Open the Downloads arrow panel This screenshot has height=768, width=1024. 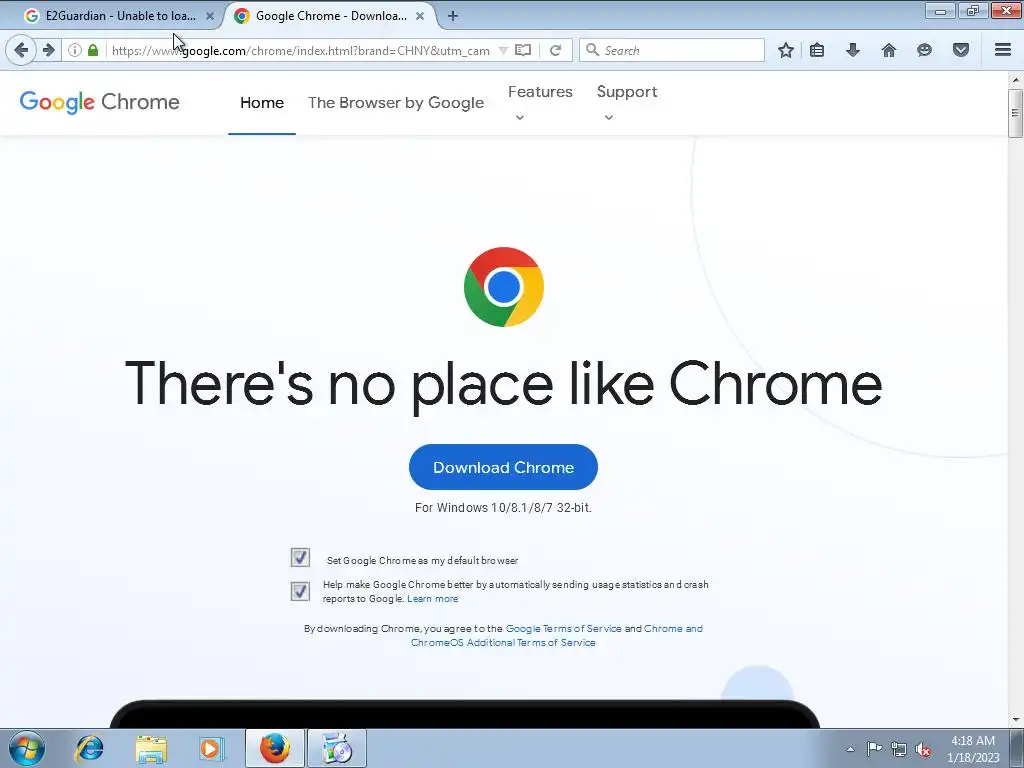(x=853, y=50)
